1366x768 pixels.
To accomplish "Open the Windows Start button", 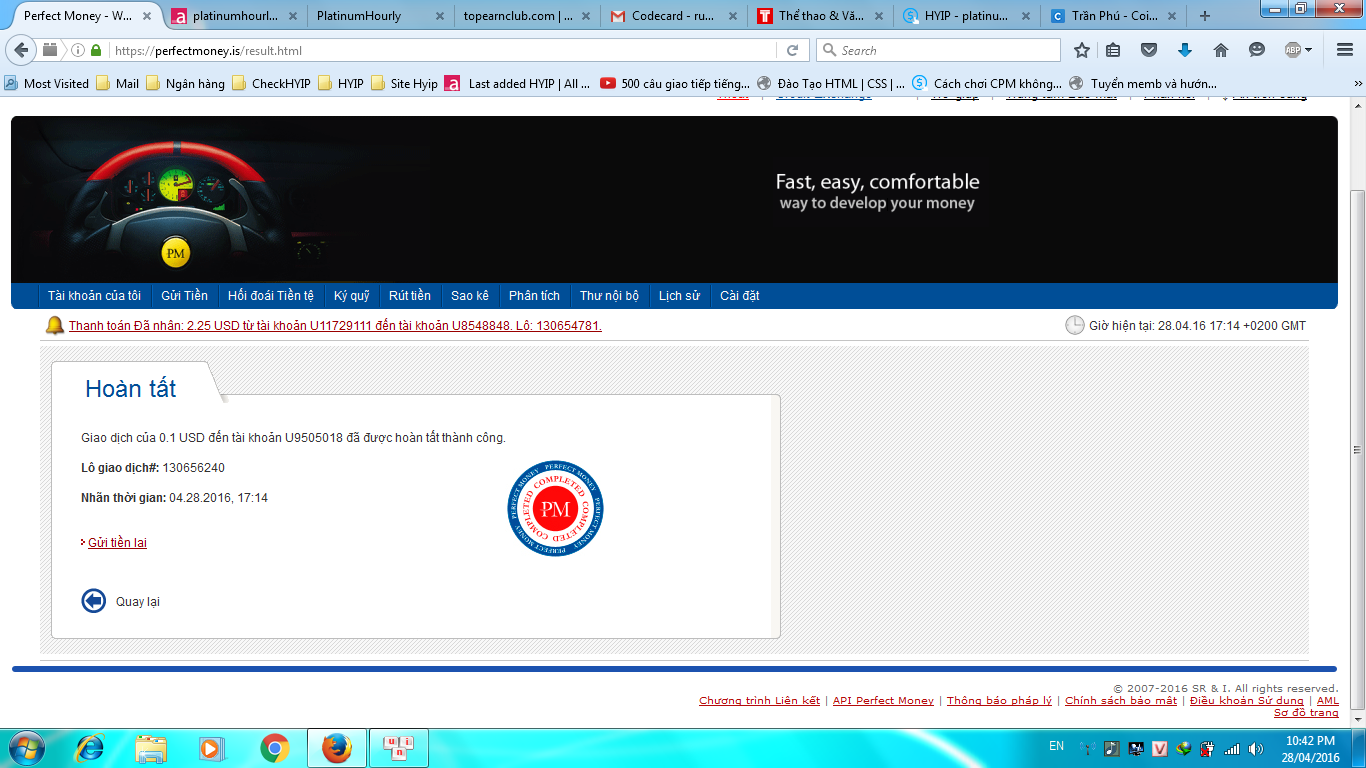I will point(26,748).
